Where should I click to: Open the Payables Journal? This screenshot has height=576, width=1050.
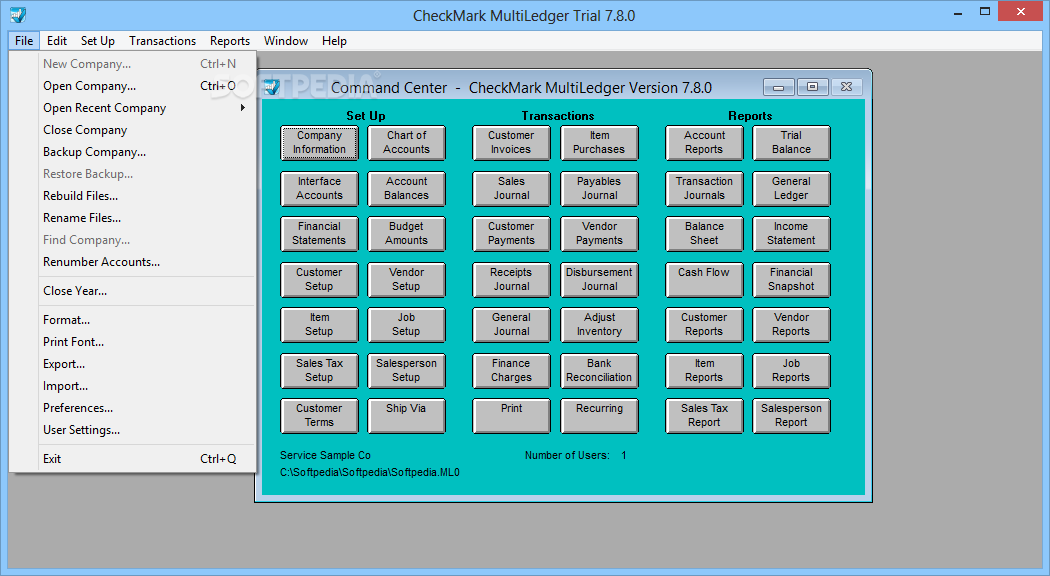[x=599, y=189]
